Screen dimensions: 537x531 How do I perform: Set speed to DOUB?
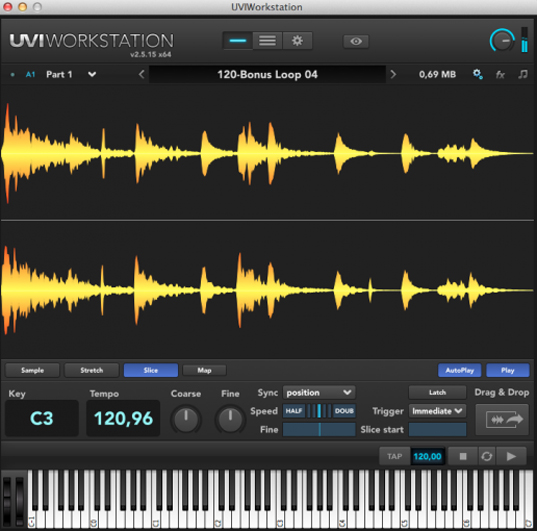point(344,411)
